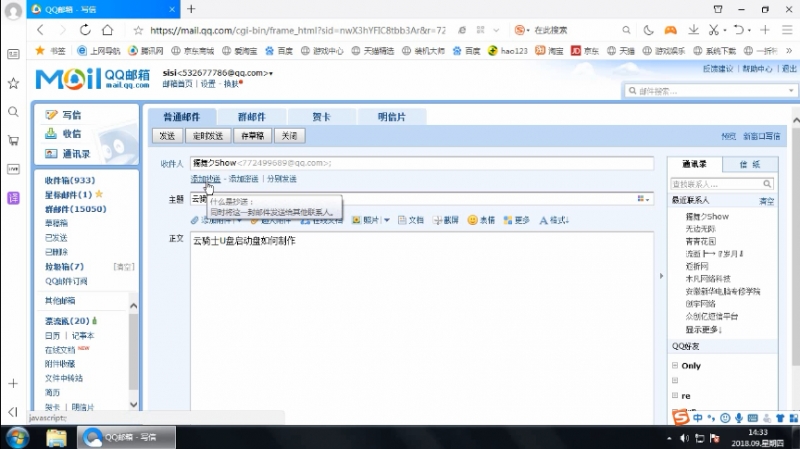Open the file explorer taskbar icon
The image size is (800, 449).
tap(56, 438)
